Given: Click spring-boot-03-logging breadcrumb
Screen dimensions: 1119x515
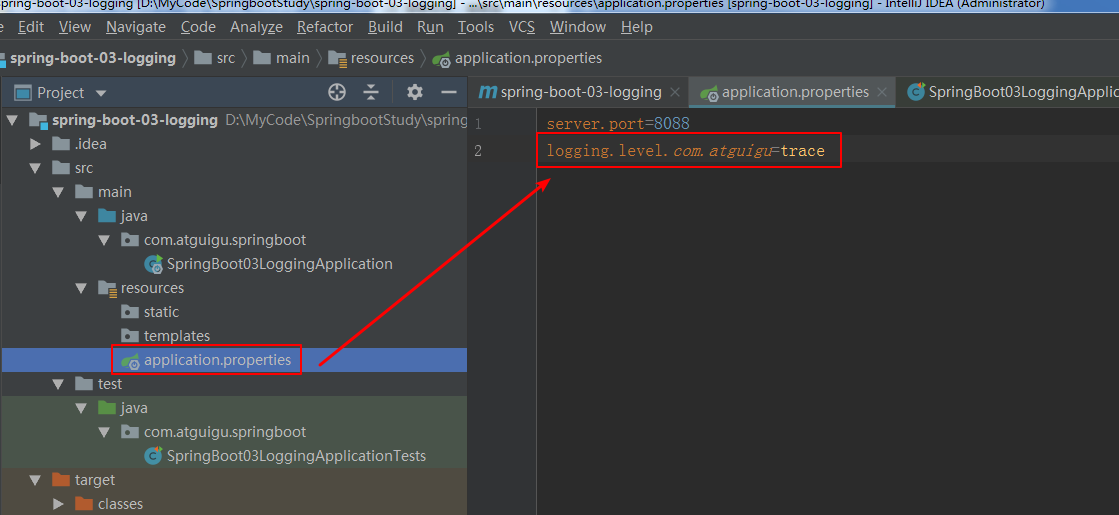Looking at the screenshot, I should (93, 58).
